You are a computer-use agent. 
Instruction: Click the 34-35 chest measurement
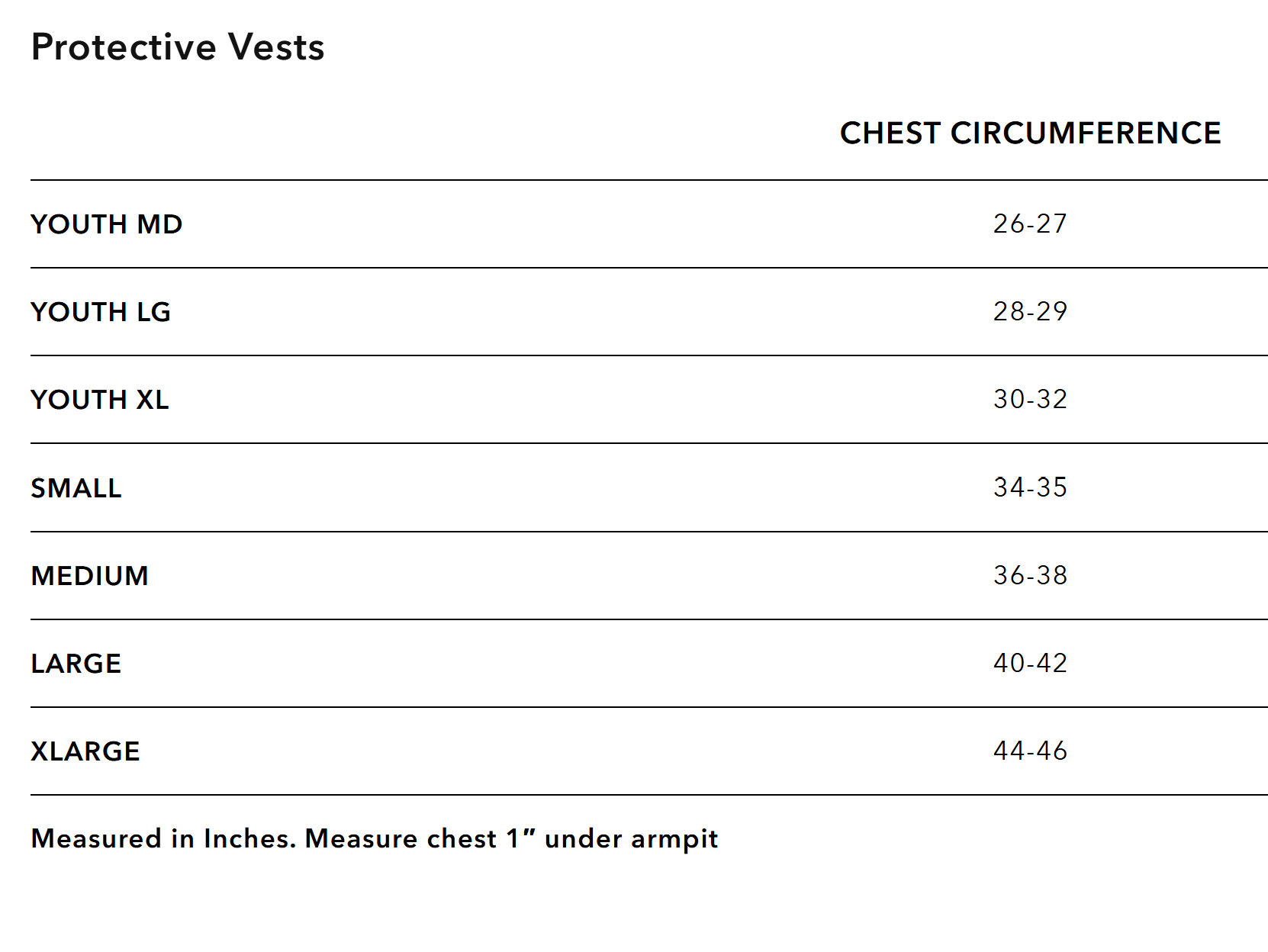[1030, 487]
